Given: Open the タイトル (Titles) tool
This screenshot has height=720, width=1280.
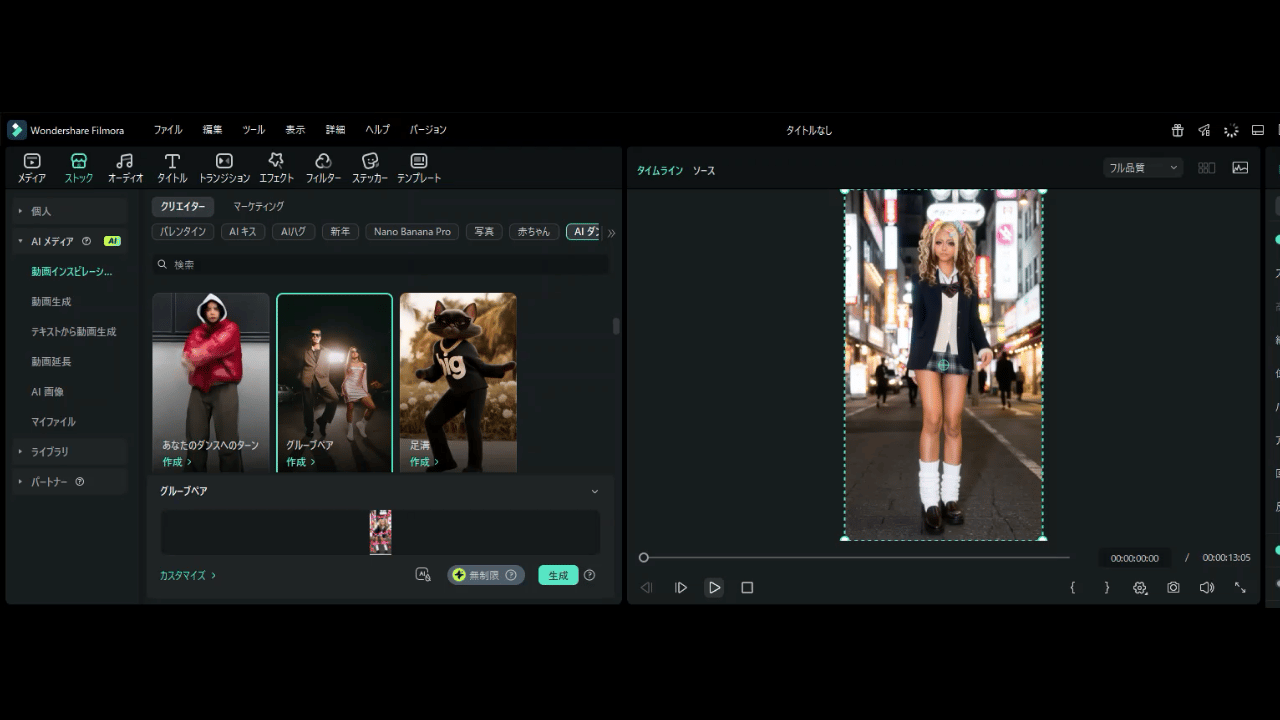Looking at the screenshot, I should point(172,167).
